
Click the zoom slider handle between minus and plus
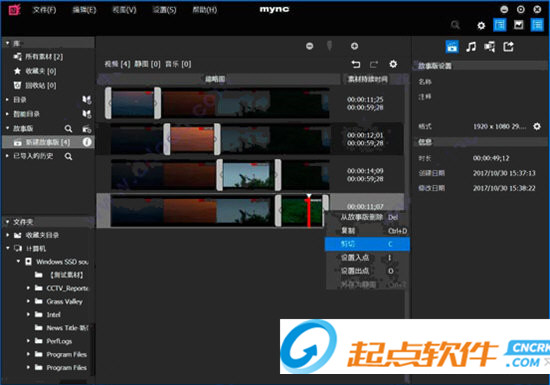tap(329, 46)
